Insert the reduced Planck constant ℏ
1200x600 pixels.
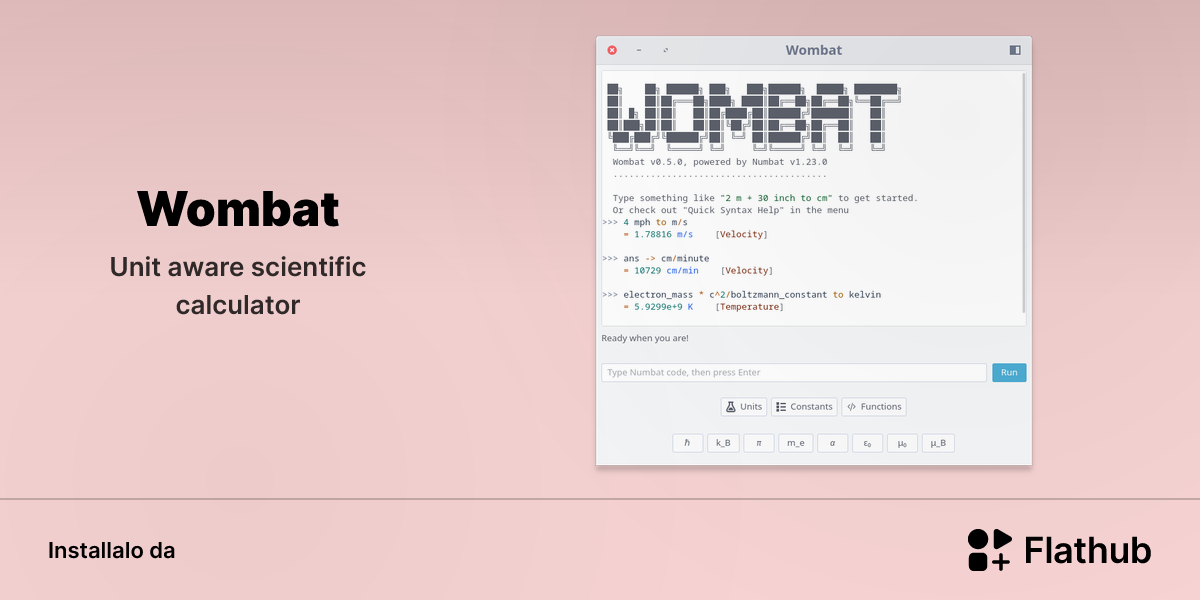click(687, 442)
